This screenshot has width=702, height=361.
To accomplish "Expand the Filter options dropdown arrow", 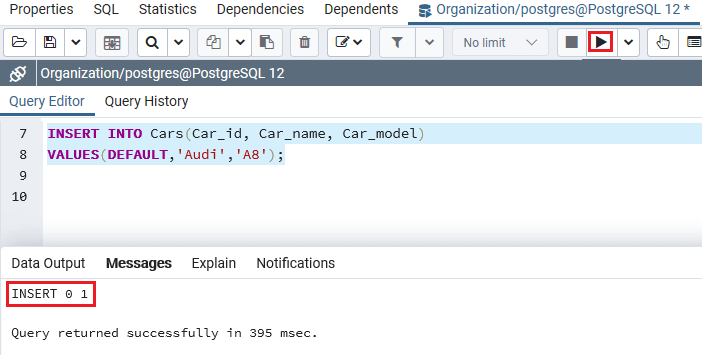I will tap(429, 43).
